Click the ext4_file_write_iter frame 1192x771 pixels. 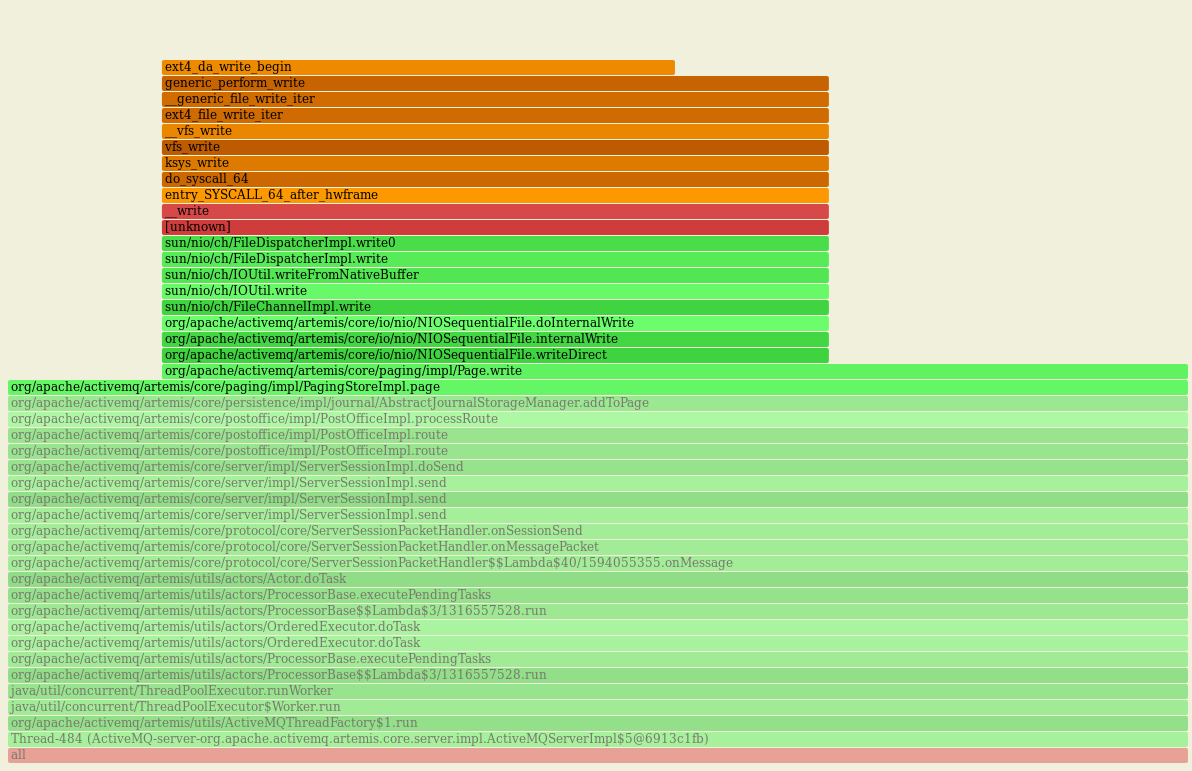point(495,116)
